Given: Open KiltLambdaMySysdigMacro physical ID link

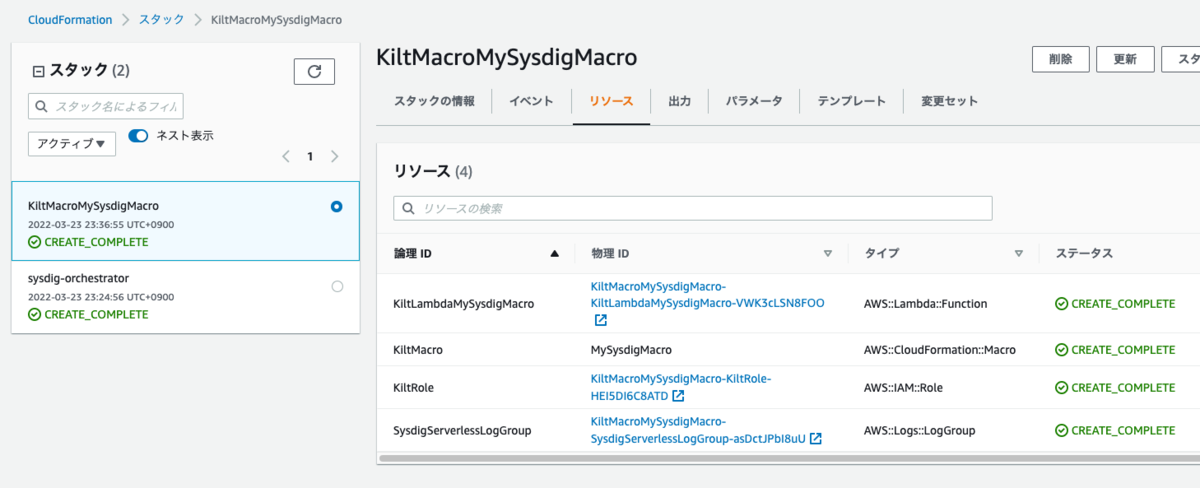Looking at the screenshot, I should [x=707, y=295].
